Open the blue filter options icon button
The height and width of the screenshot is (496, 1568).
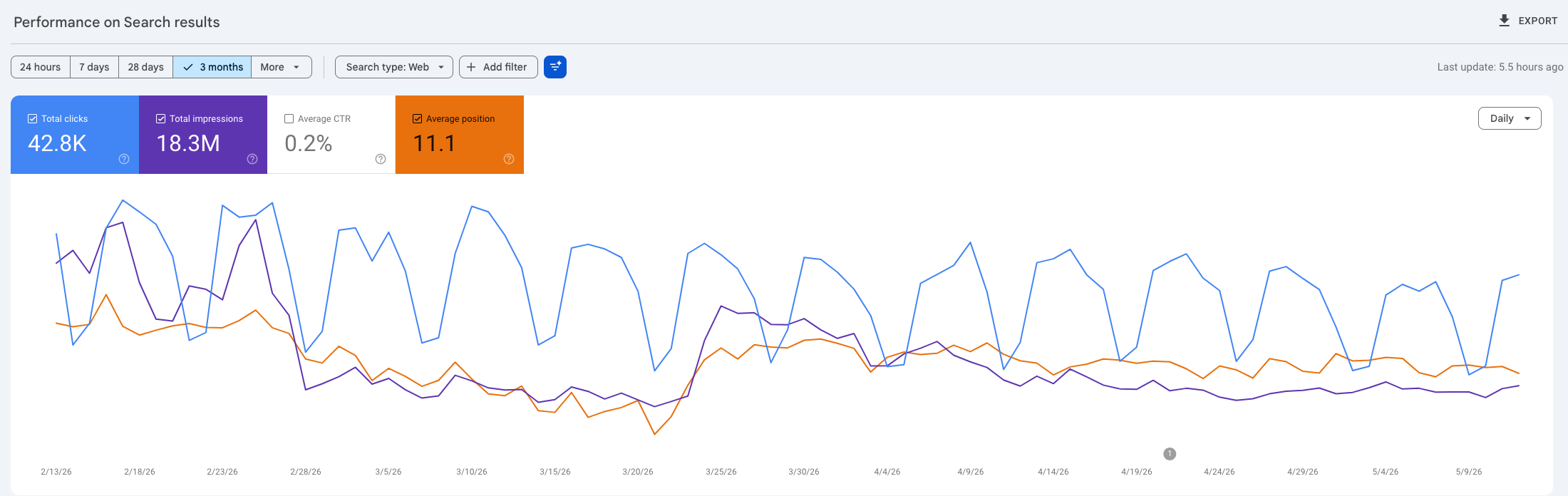[x=555, y=67]
